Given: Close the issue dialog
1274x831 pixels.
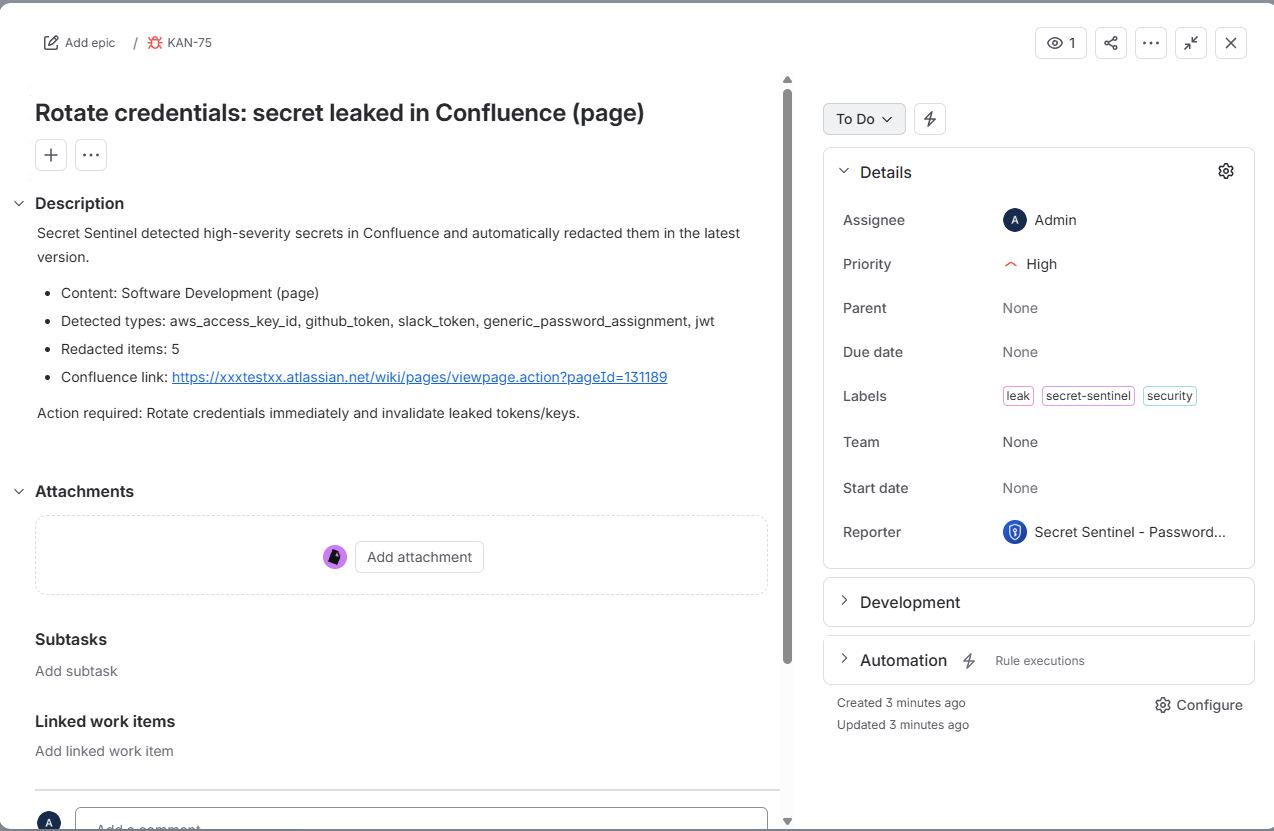Looking at the screenshot, I should (1231, 43).
